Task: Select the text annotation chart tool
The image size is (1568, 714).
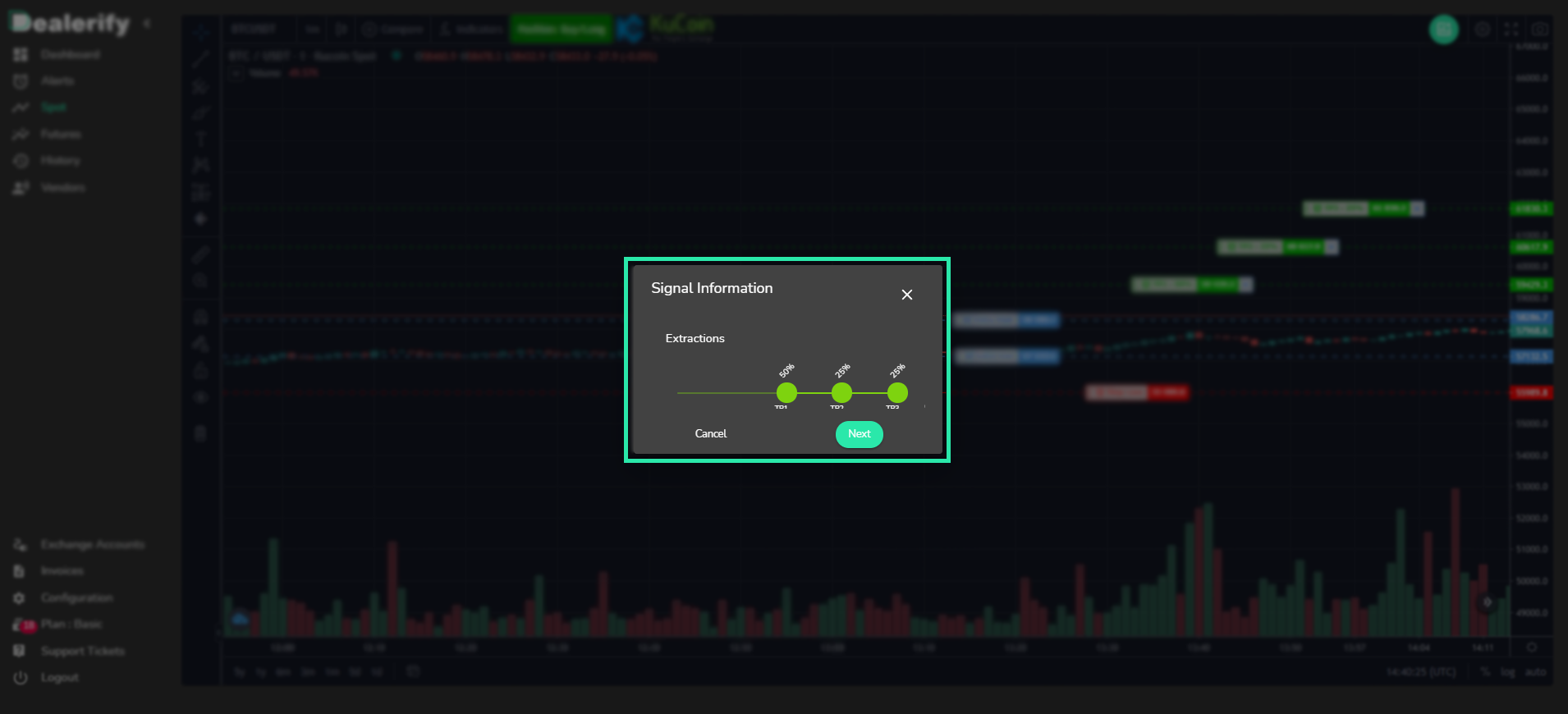Action: [201, 139]
